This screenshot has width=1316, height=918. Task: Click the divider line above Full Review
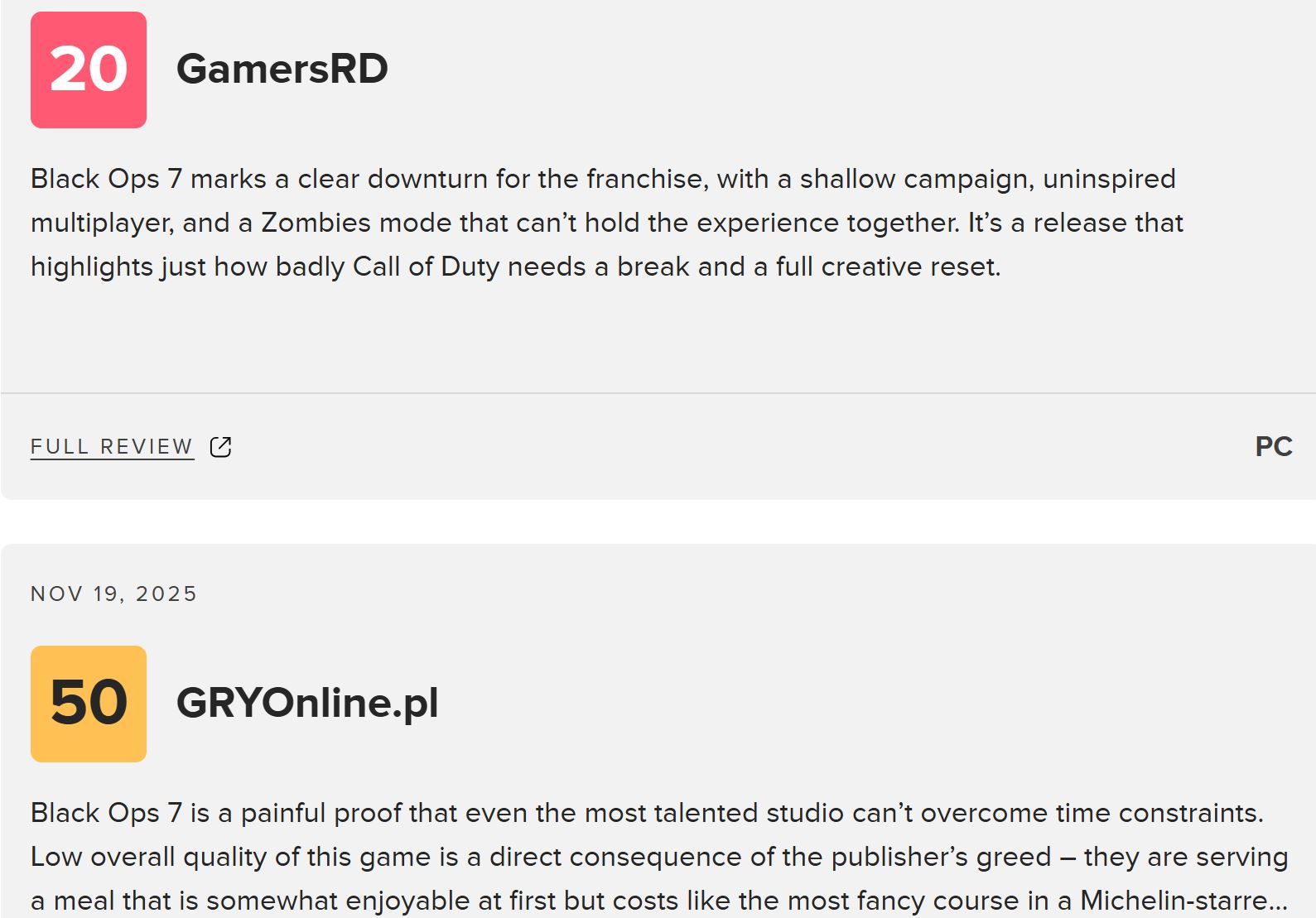pyautogui.click(x=658, y=393)
